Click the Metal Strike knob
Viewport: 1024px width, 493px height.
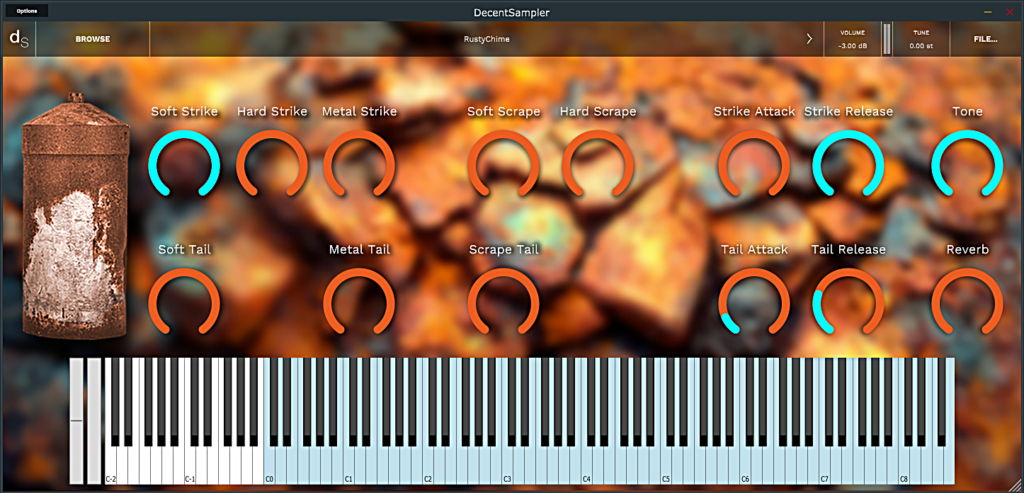(359, 165)
